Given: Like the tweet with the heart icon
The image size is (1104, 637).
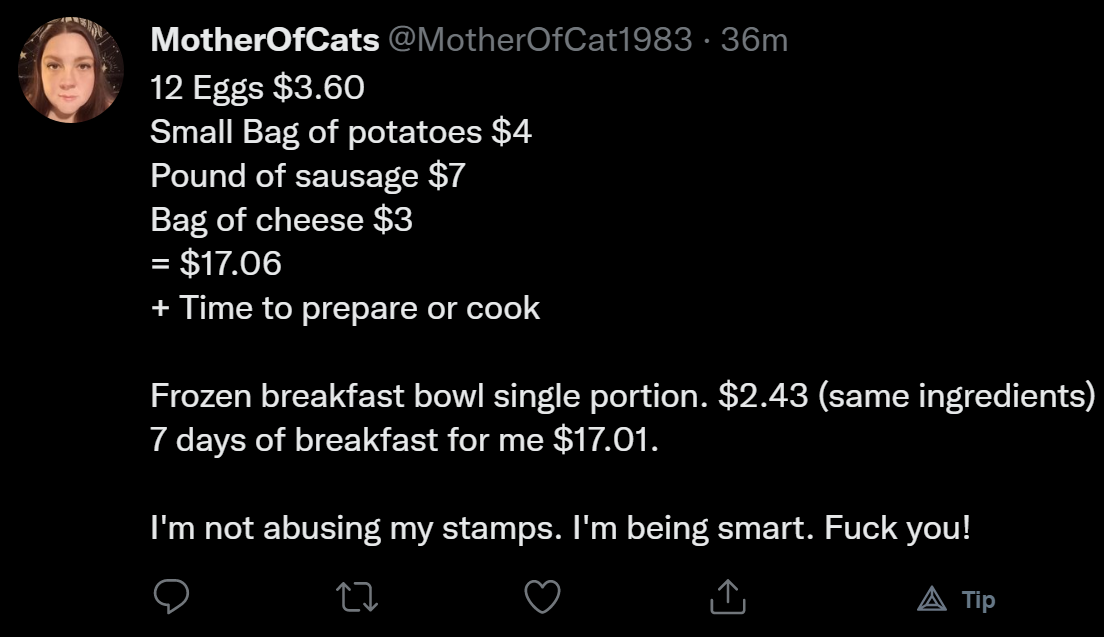Looking at the screenshot, I should (542, 597).
